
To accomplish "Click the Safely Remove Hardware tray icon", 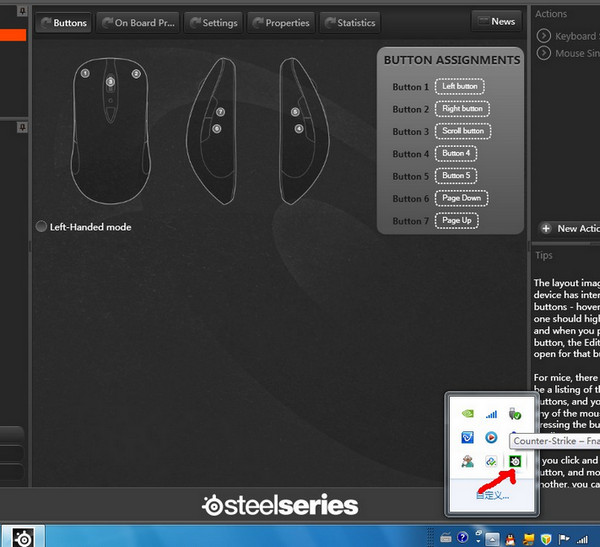I will [x=516, y=413].
